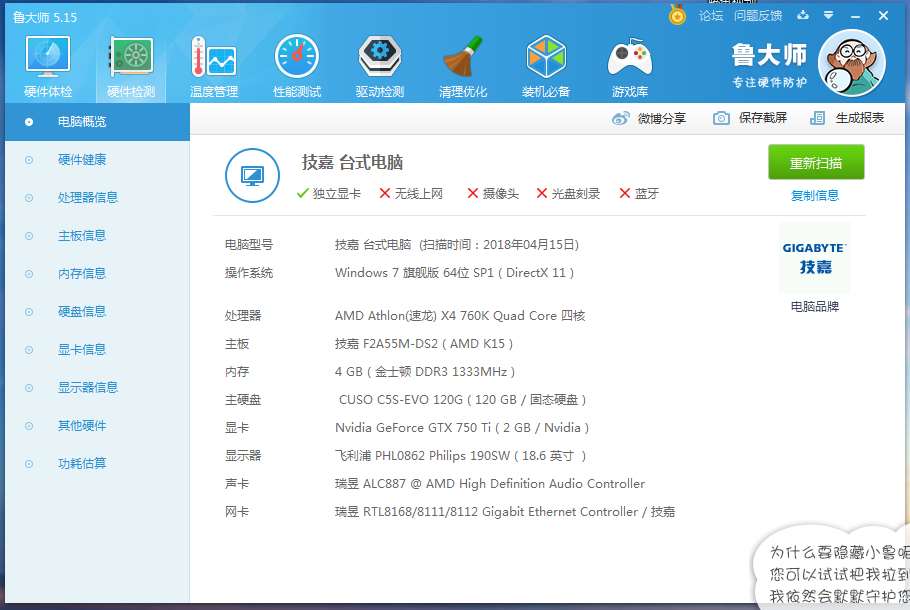Viewport: 910px width, 610px height.
Task: Click the 鲁大师 5.15 window title
Action: pyautogui.click(x=45, y=17)
